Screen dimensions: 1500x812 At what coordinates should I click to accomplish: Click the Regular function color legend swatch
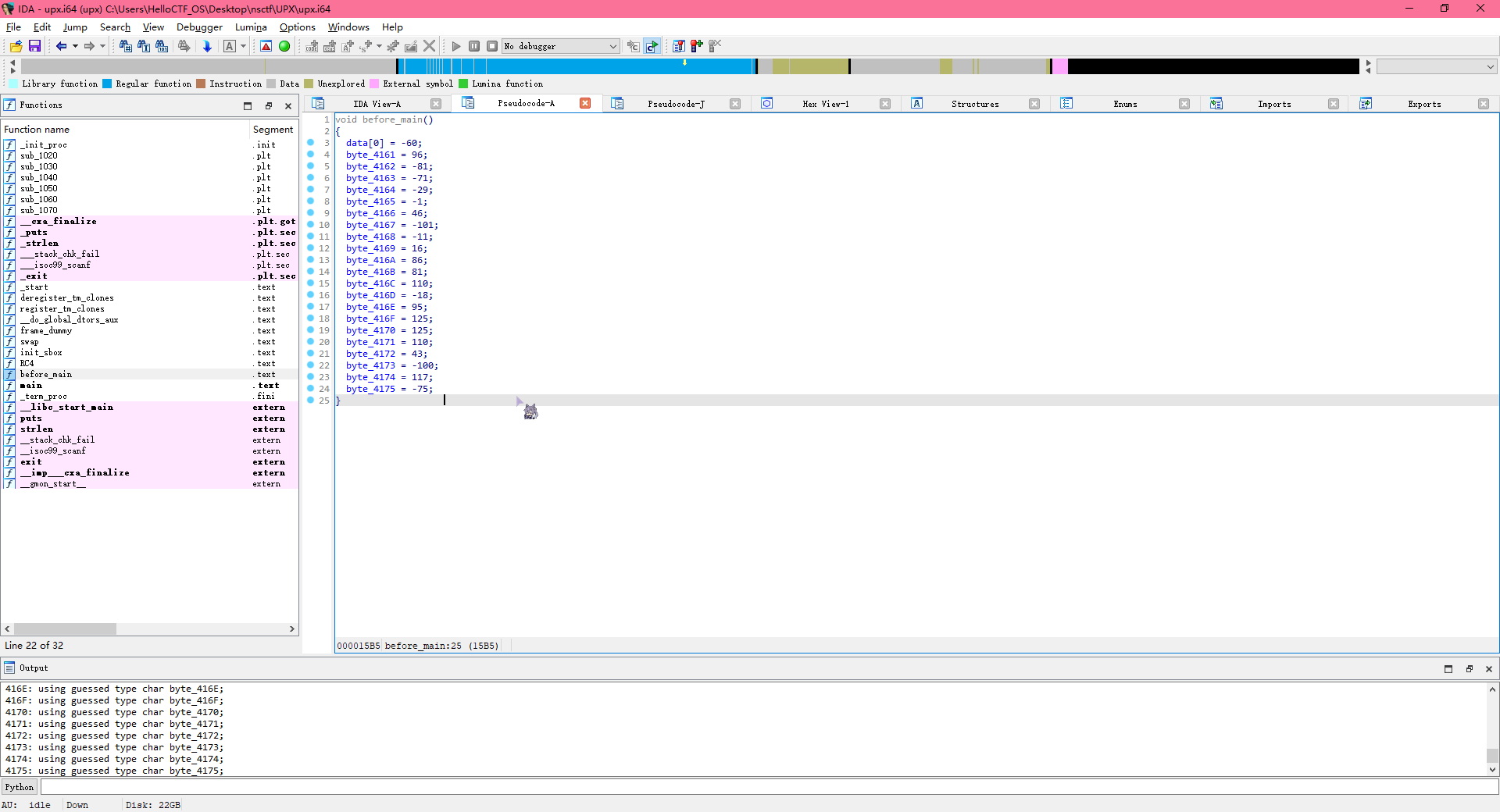(x=108, y=84)
